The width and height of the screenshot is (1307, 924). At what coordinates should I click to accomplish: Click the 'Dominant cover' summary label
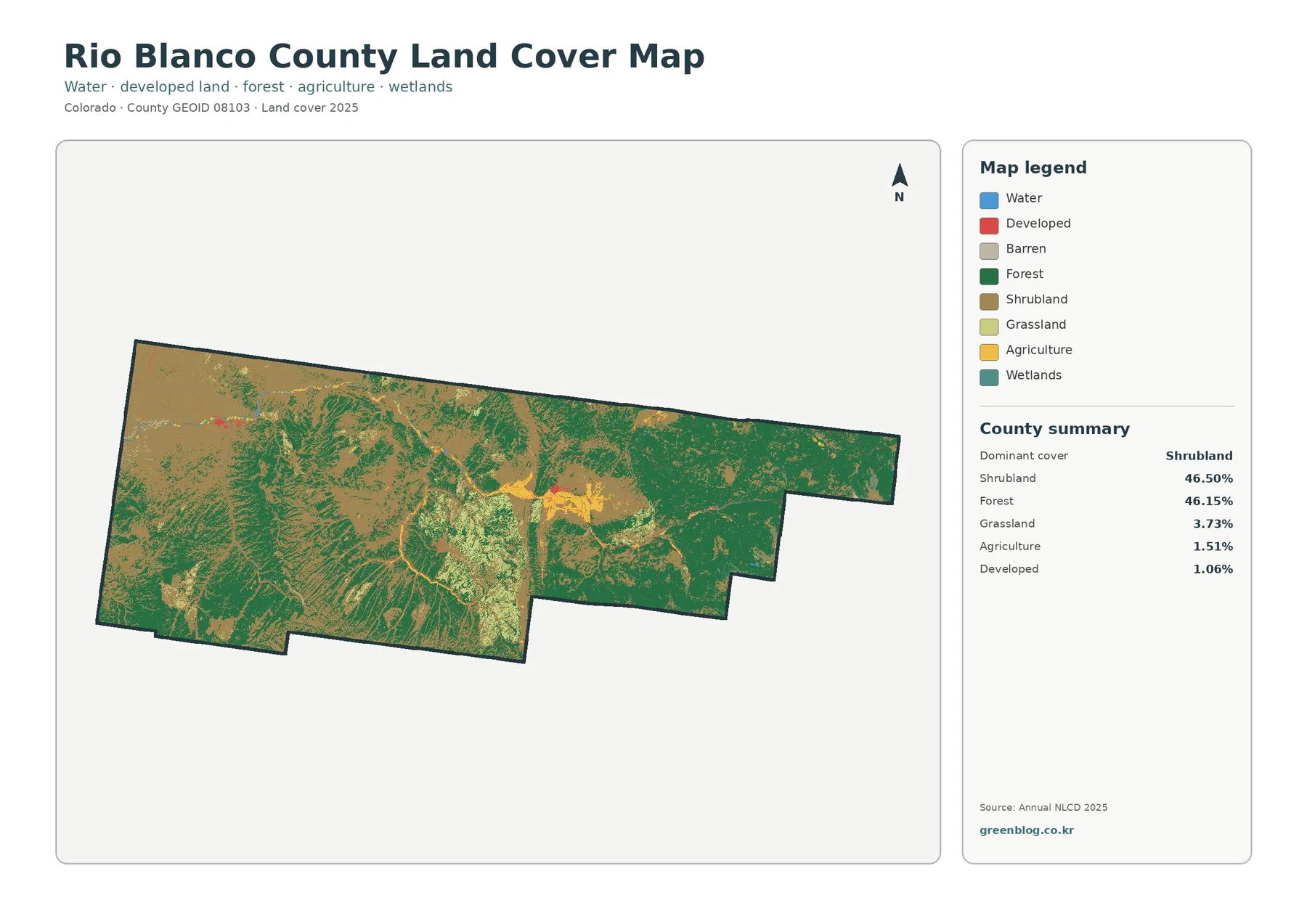[1024, 456]
